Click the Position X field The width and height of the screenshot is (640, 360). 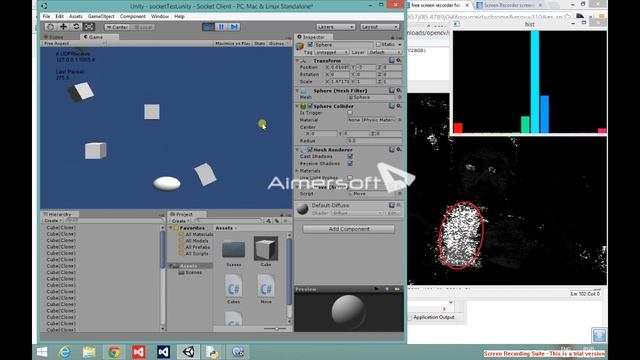[x=340, y=67]
